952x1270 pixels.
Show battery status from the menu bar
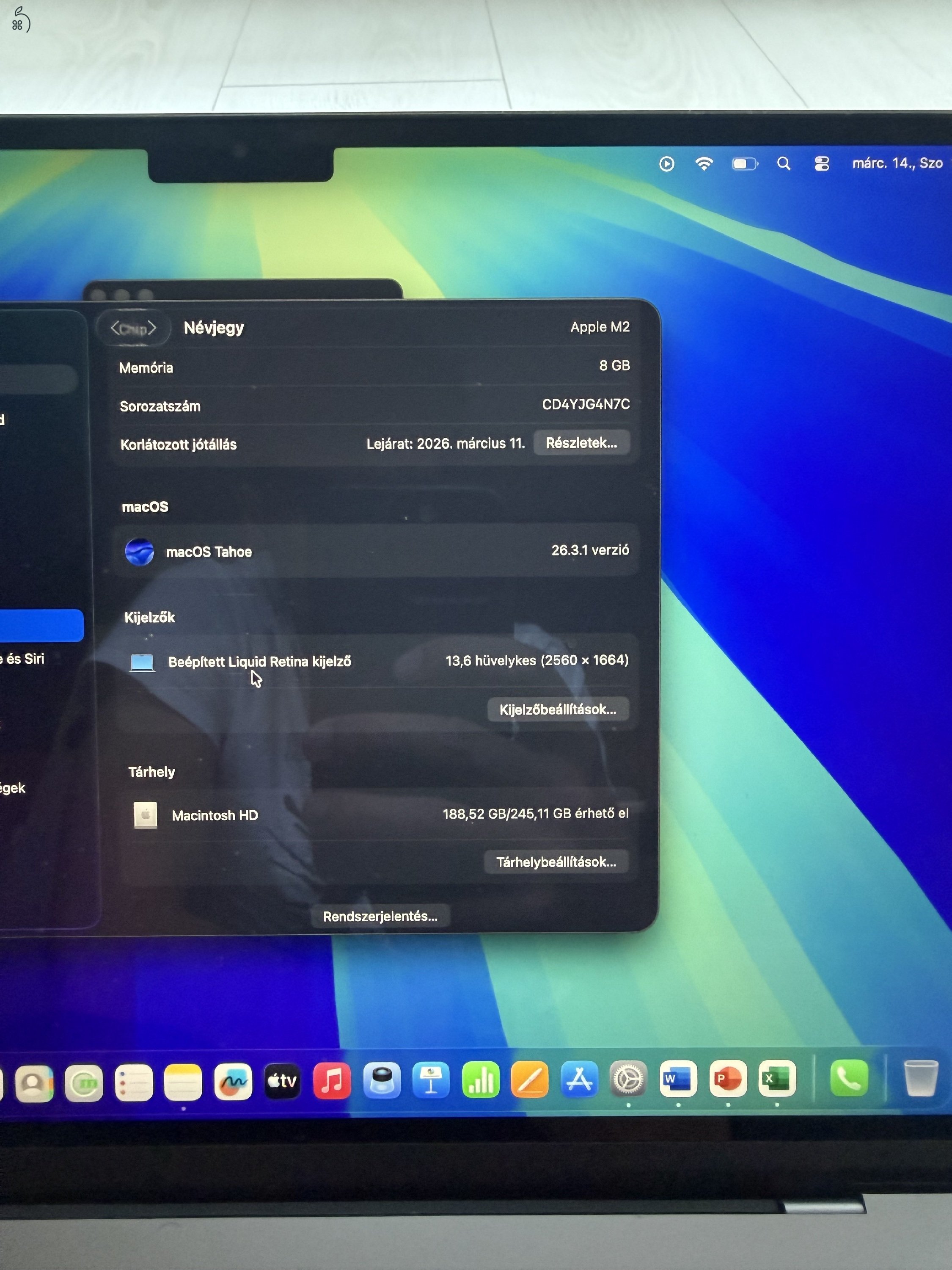[745, 164]
